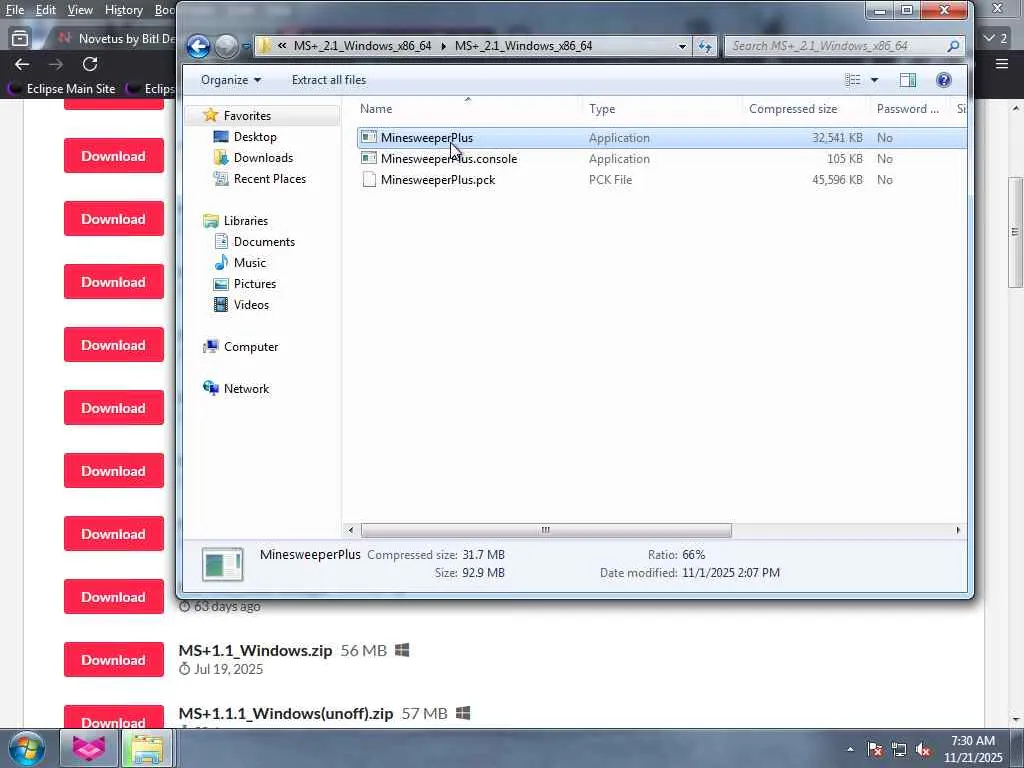Show hidden tray icons arrow
The height and width of the screenshot is (768, 1024).
pos(850,750)
